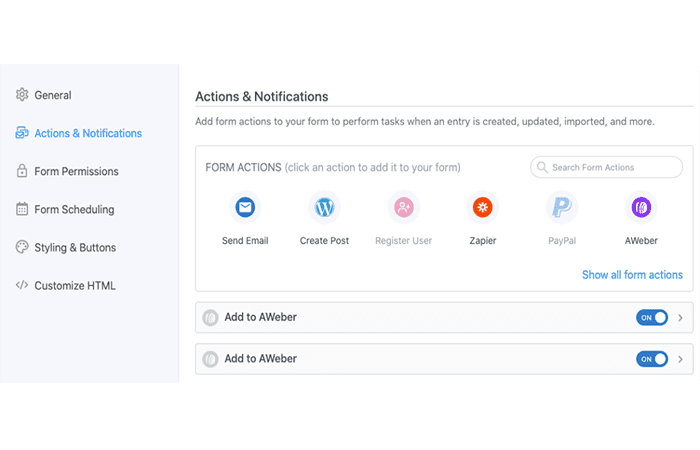Add the purple AWeber action icon

tap(641, 207)
